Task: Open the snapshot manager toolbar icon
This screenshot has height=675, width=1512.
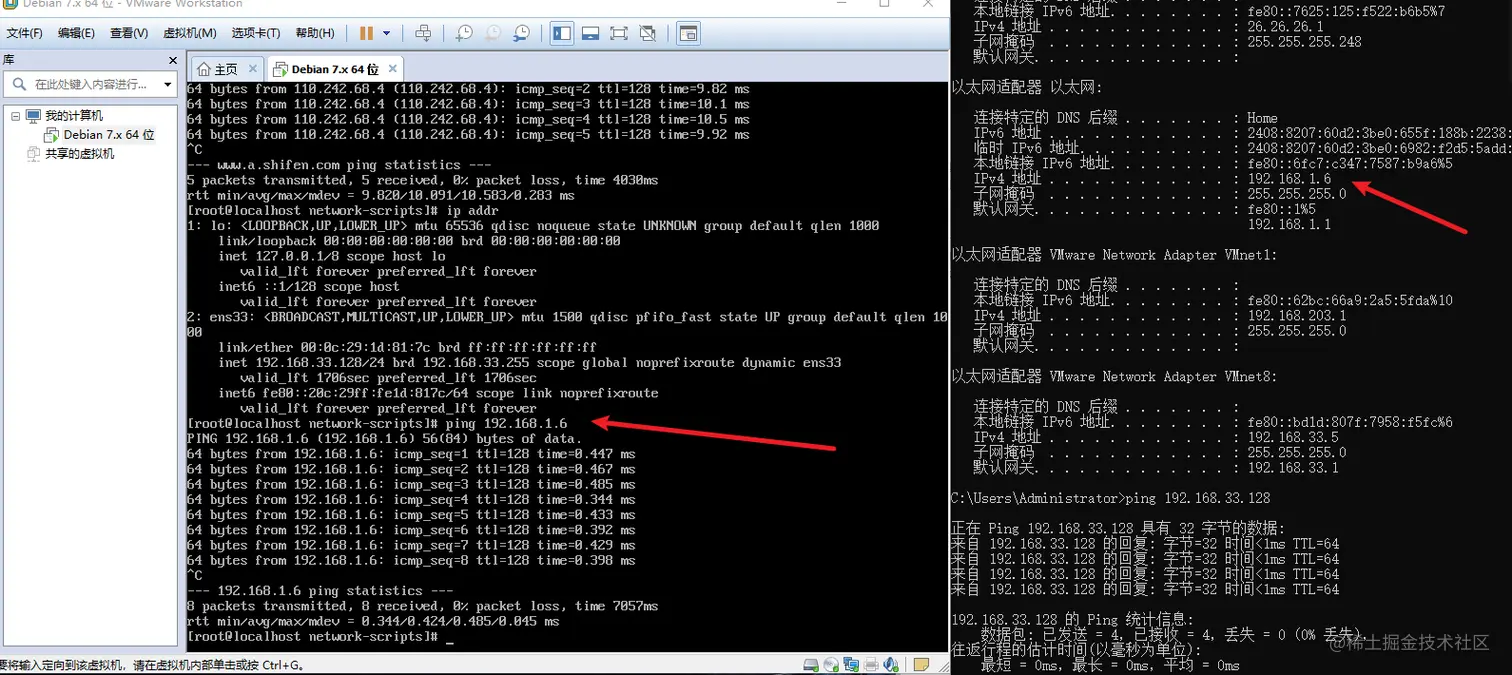Action: pyautogui.click(x=522, y=33)
